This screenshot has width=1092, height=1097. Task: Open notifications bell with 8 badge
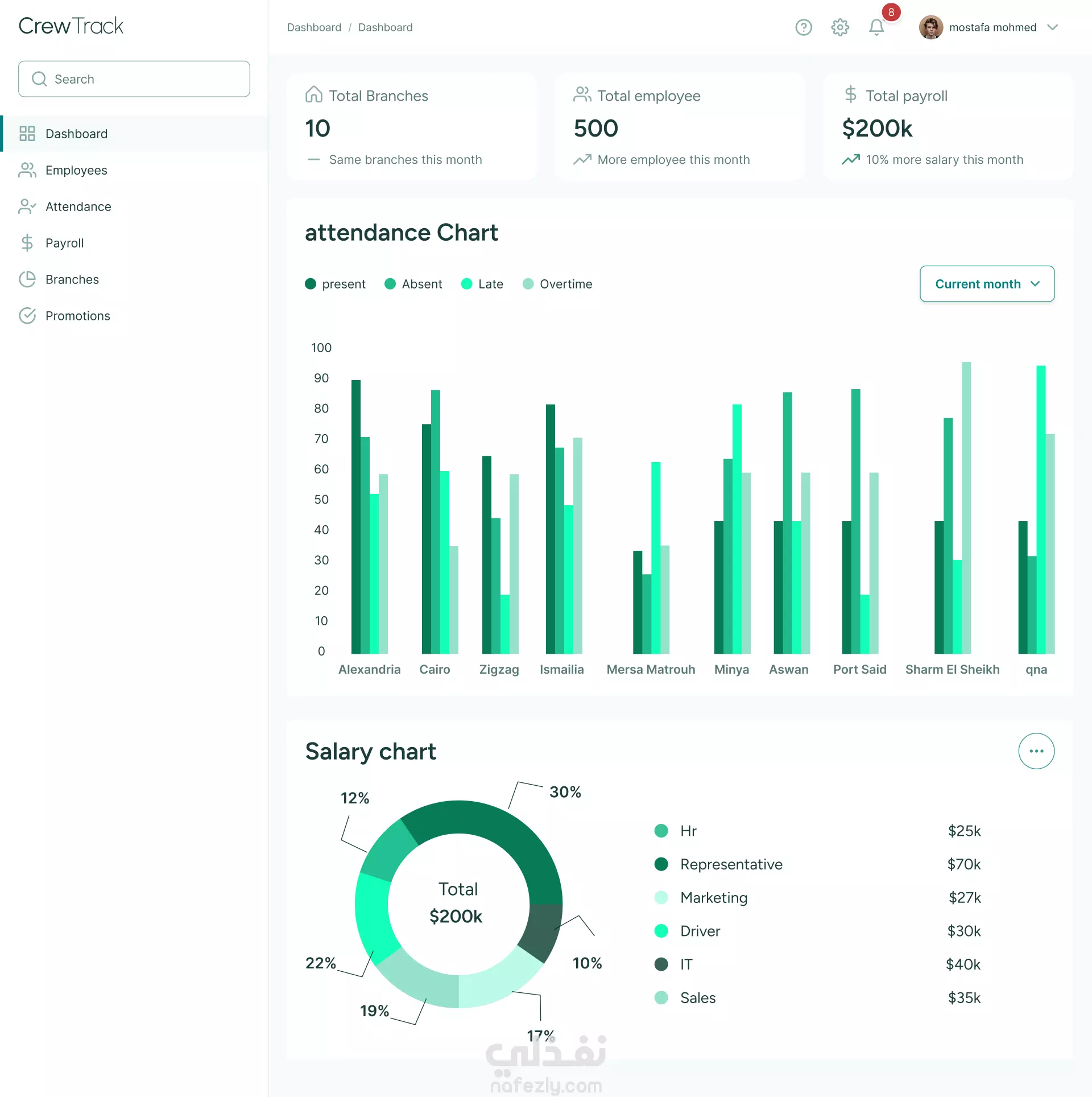(876, 27)
